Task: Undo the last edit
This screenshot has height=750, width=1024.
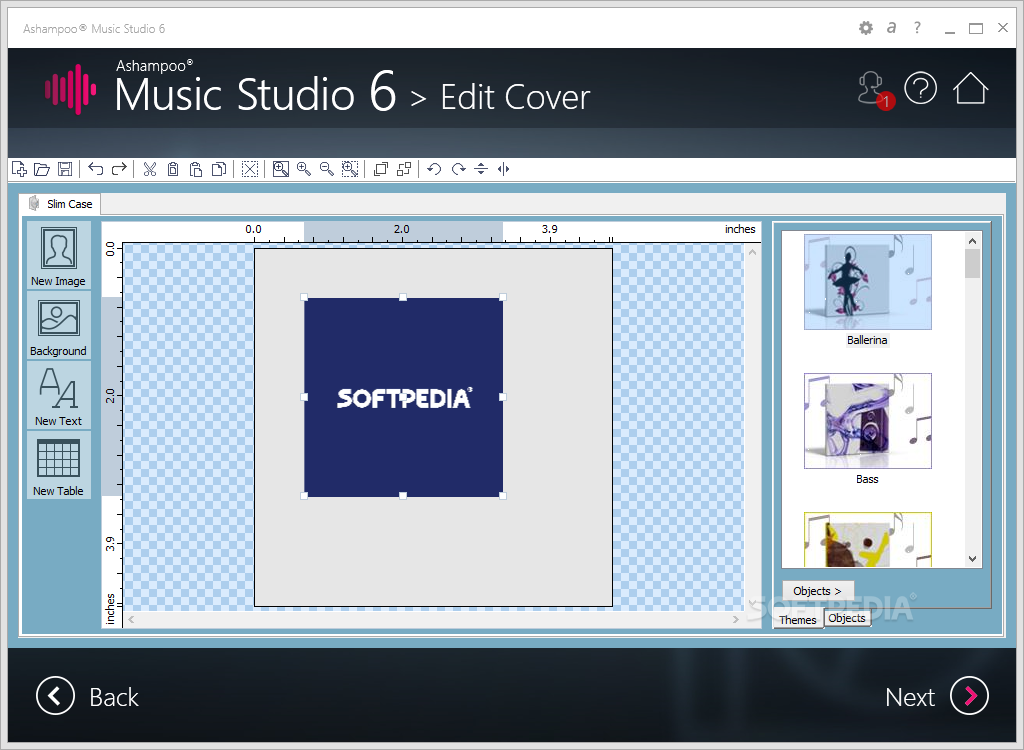Action: [x=96, y=169]
